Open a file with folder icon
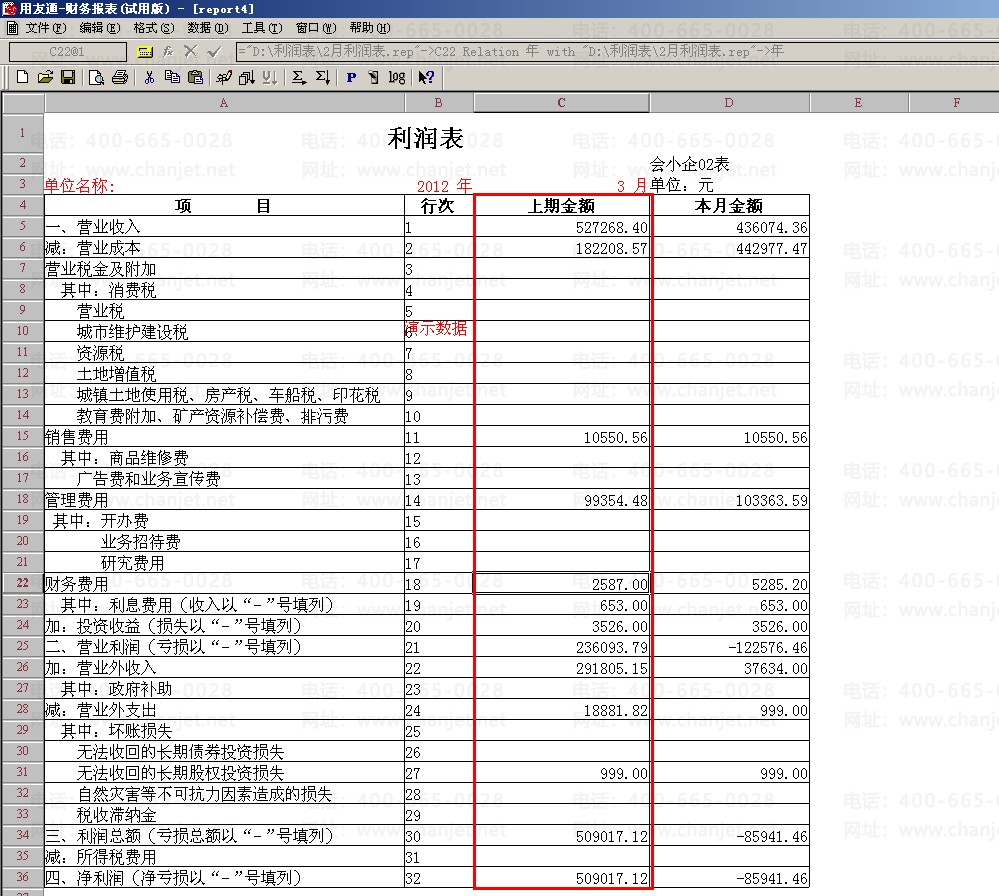The height and width of the screenshot is (896, 999). pos(45,77)
